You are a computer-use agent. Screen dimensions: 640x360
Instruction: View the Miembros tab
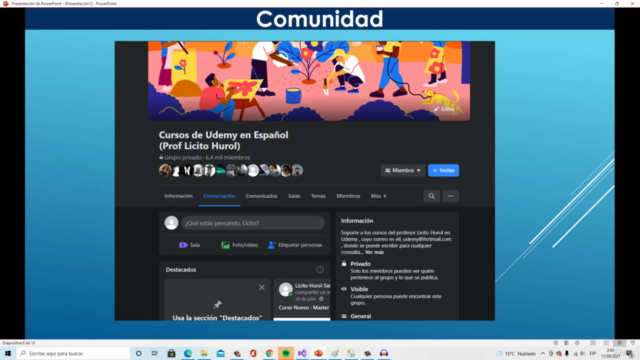(x=348, y=196)
